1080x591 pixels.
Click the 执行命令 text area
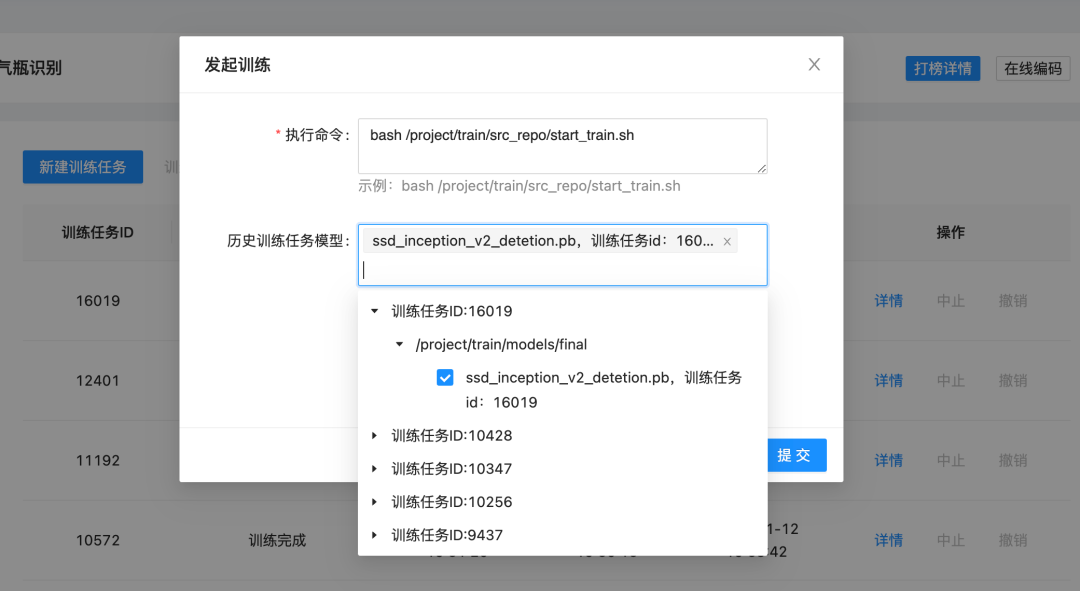pos(563,146)
